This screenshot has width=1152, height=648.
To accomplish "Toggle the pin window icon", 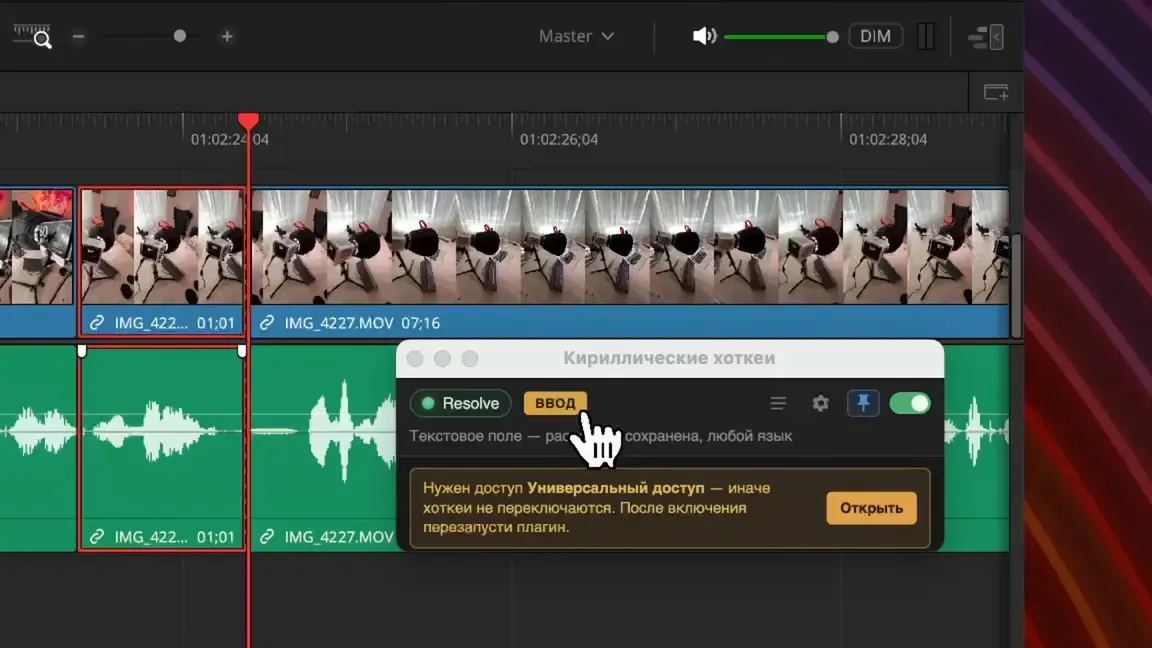I will (x=863, y=403).
